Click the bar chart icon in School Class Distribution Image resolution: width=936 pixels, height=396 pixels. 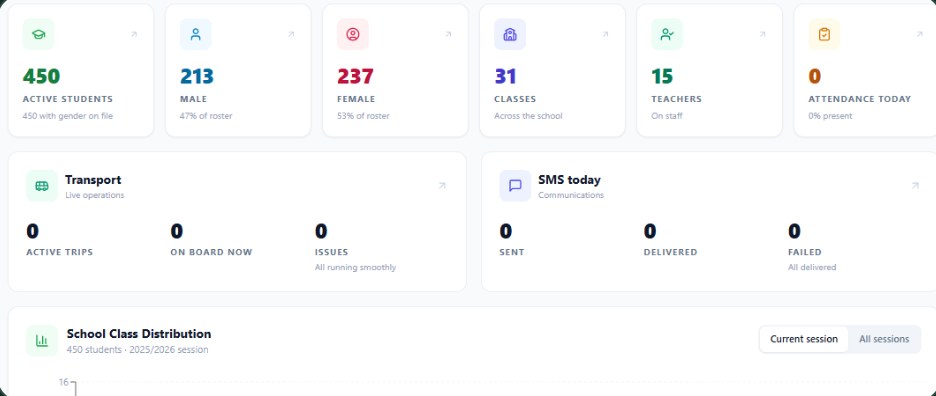[42, 340]
